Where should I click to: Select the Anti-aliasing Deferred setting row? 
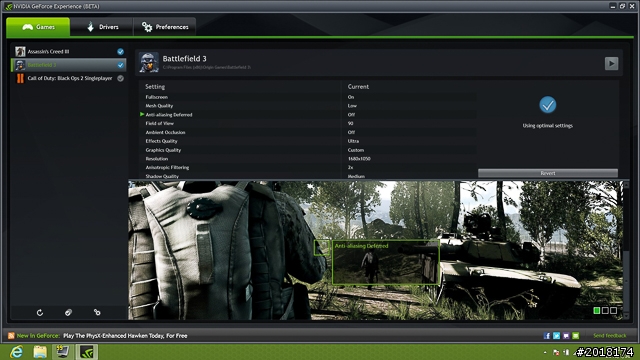tap(308, 115)
